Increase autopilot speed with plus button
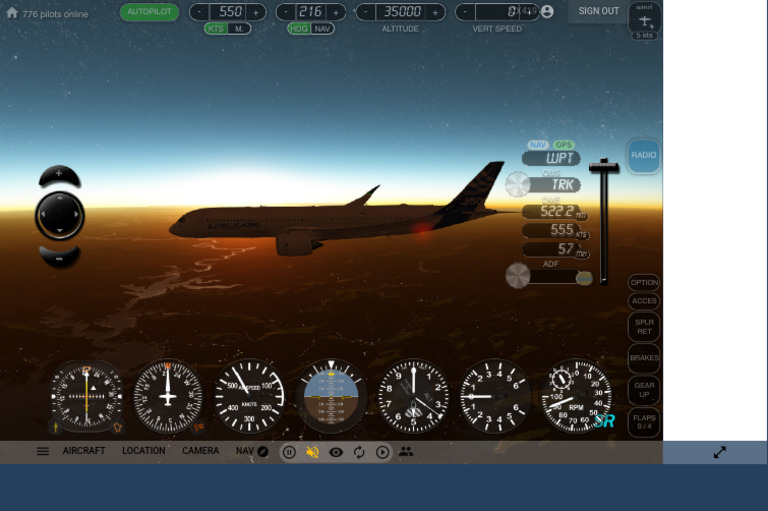 click(256, 12)
